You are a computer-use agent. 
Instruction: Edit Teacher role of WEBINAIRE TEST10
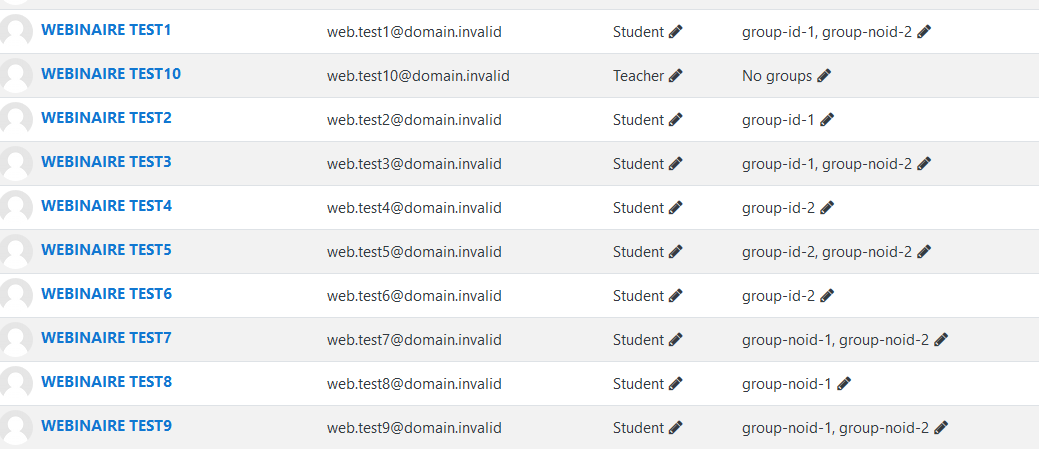pos(675,76)
